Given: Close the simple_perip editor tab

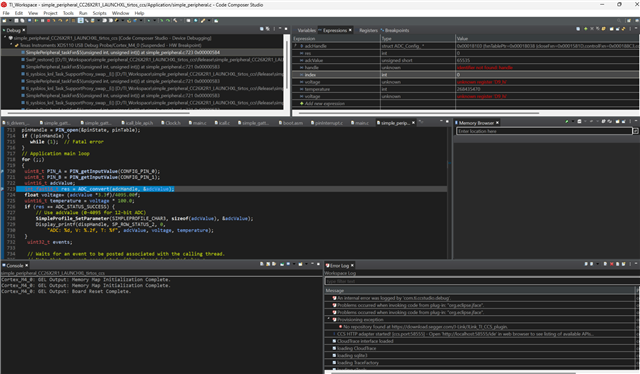Looking at the screenshot, I should click(x=413, y=122).
